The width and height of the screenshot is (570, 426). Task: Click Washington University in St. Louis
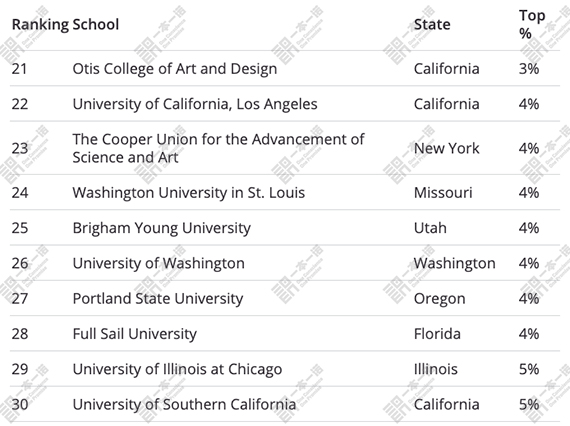click(x=189, y=193)
